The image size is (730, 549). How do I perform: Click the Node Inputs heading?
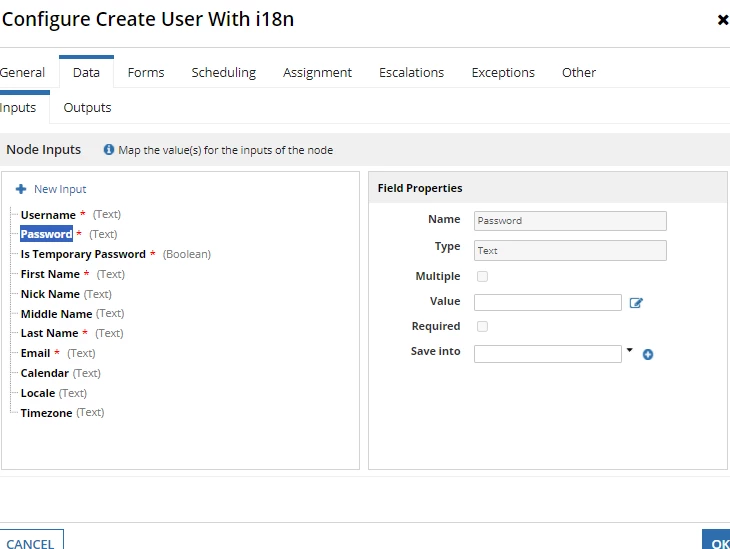43,149
